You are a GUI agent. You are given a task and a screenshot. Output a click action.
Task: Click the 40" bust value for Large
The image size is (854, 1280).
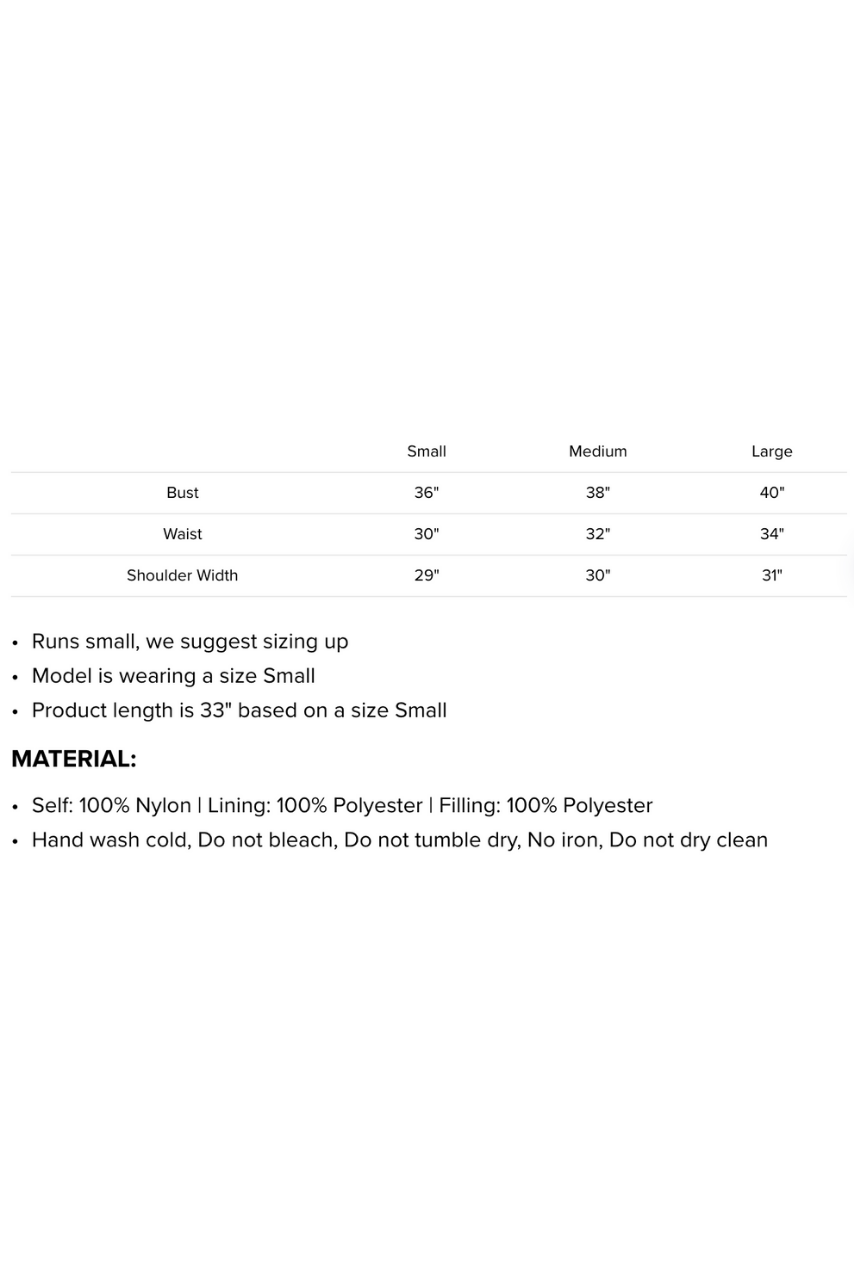click(771, 492)
